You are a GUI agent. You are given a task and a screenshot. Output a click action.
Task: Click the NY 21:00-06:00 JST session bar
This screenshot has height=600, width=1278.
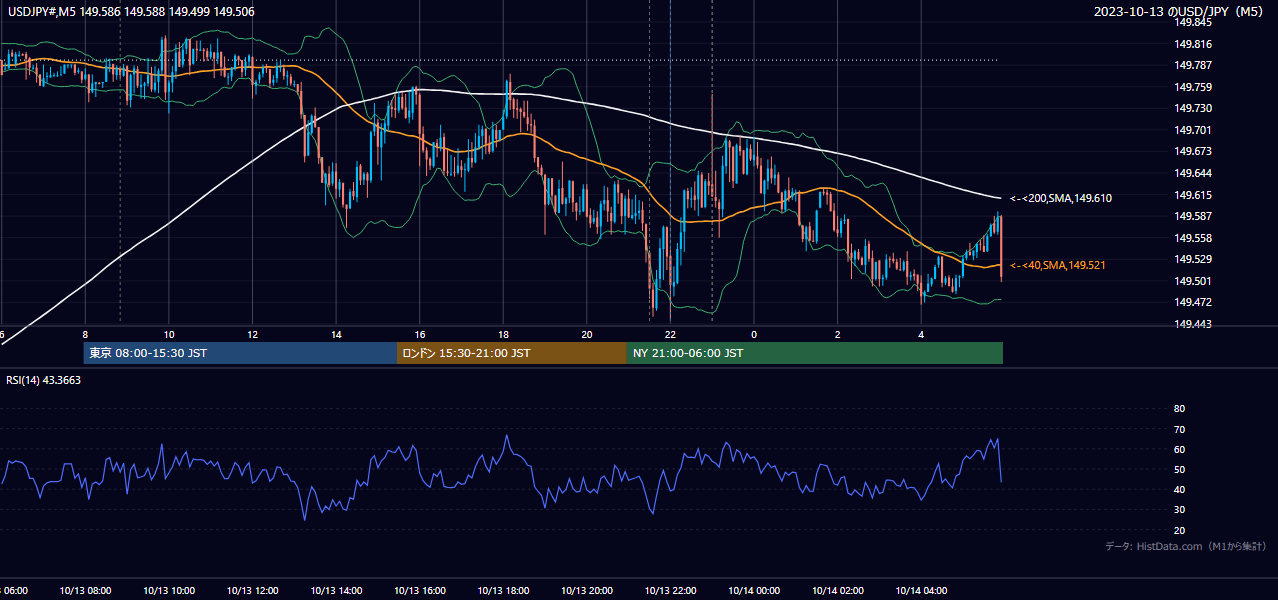[815, 353]
